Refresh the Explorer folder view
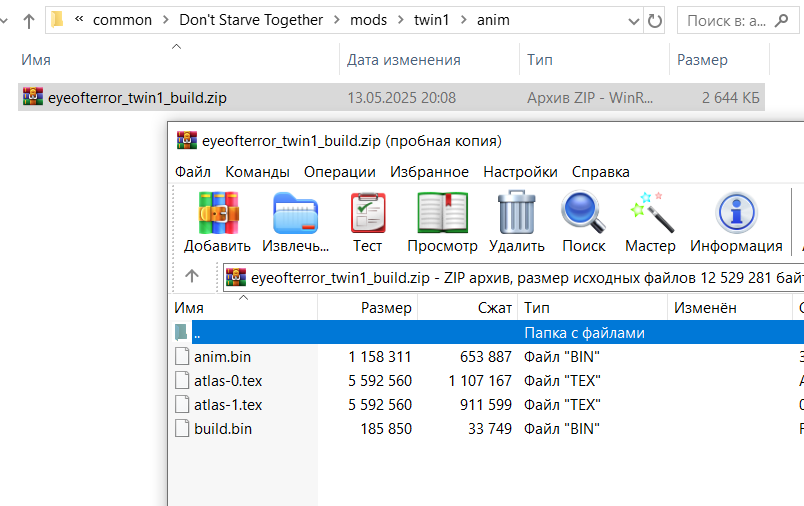Screen dimensions: 804x506 655,20
